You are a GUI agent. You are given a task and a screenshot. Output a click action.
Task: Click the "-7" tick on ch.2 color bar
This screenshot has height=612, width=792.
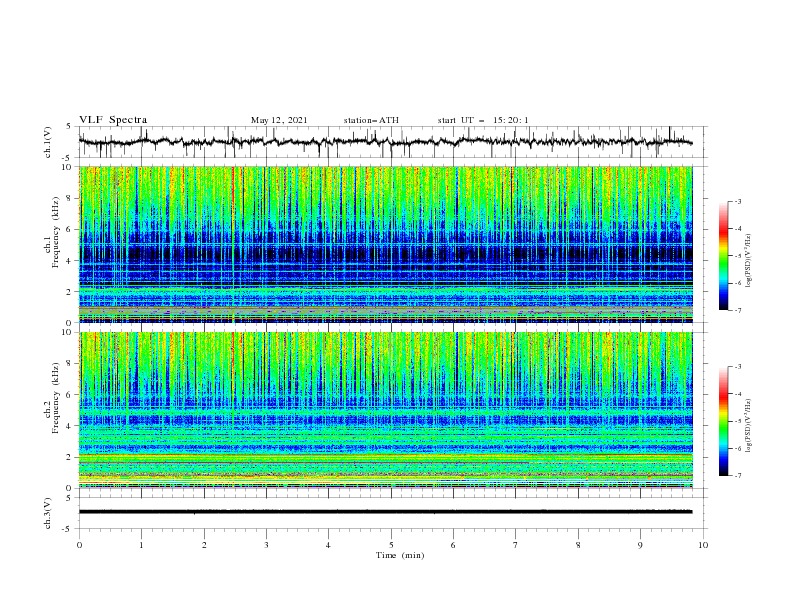click(x=738, y=476)
